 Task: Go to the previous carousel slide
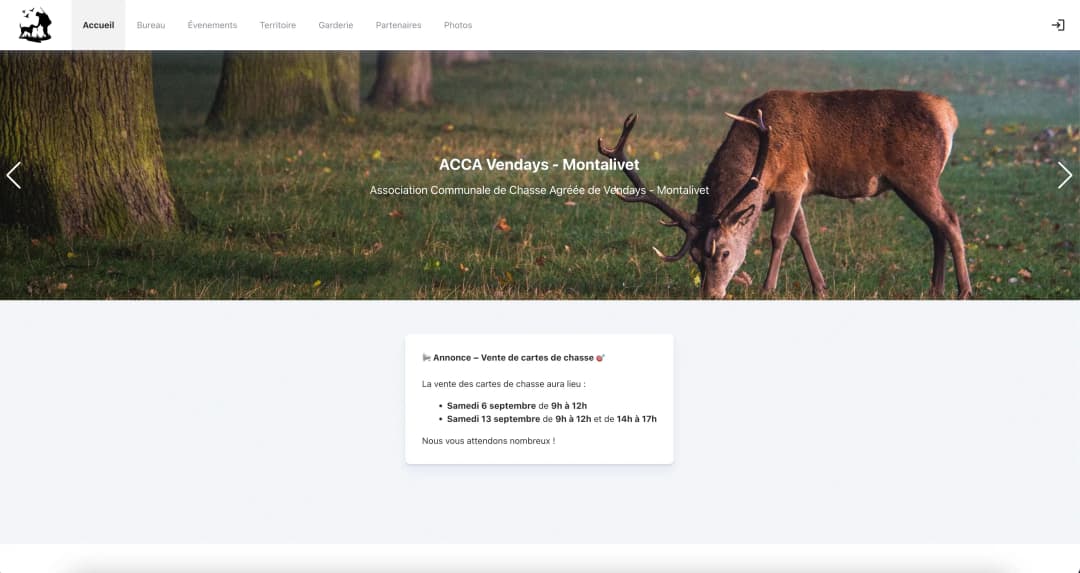click(14, 175)
